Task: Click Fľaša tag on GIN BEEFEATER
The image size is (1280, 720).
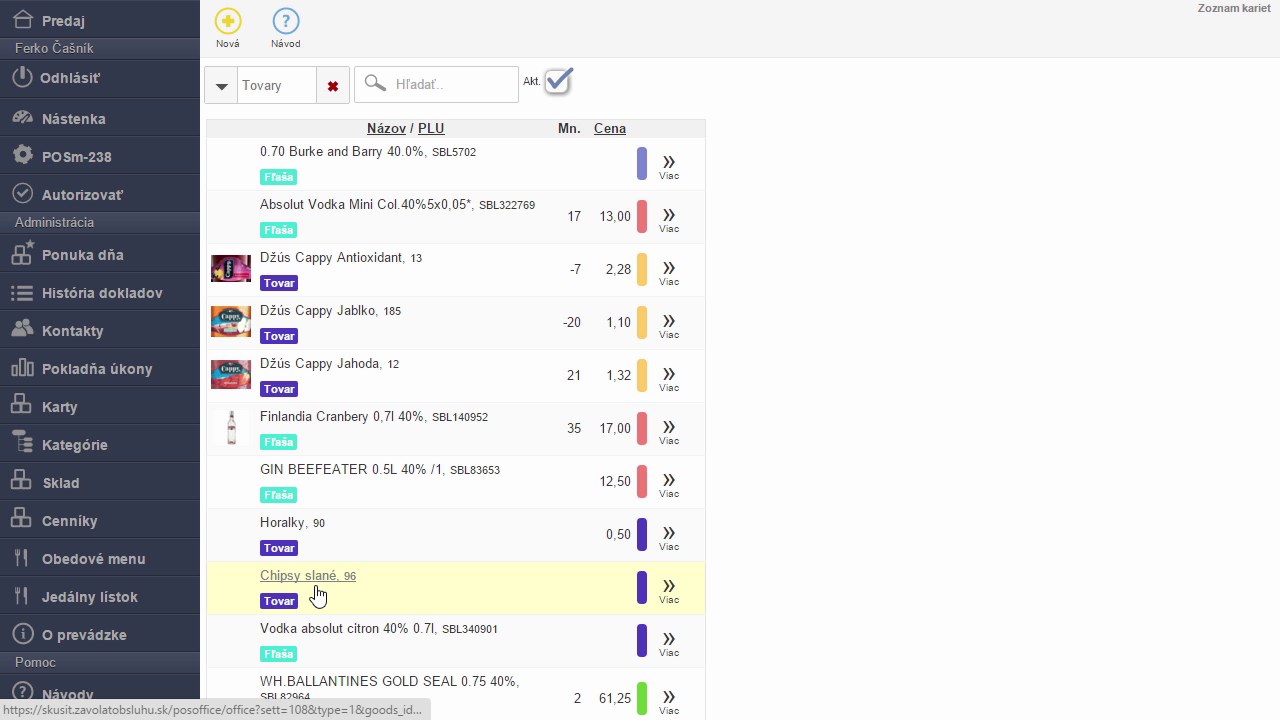Action: pos(279,495)
